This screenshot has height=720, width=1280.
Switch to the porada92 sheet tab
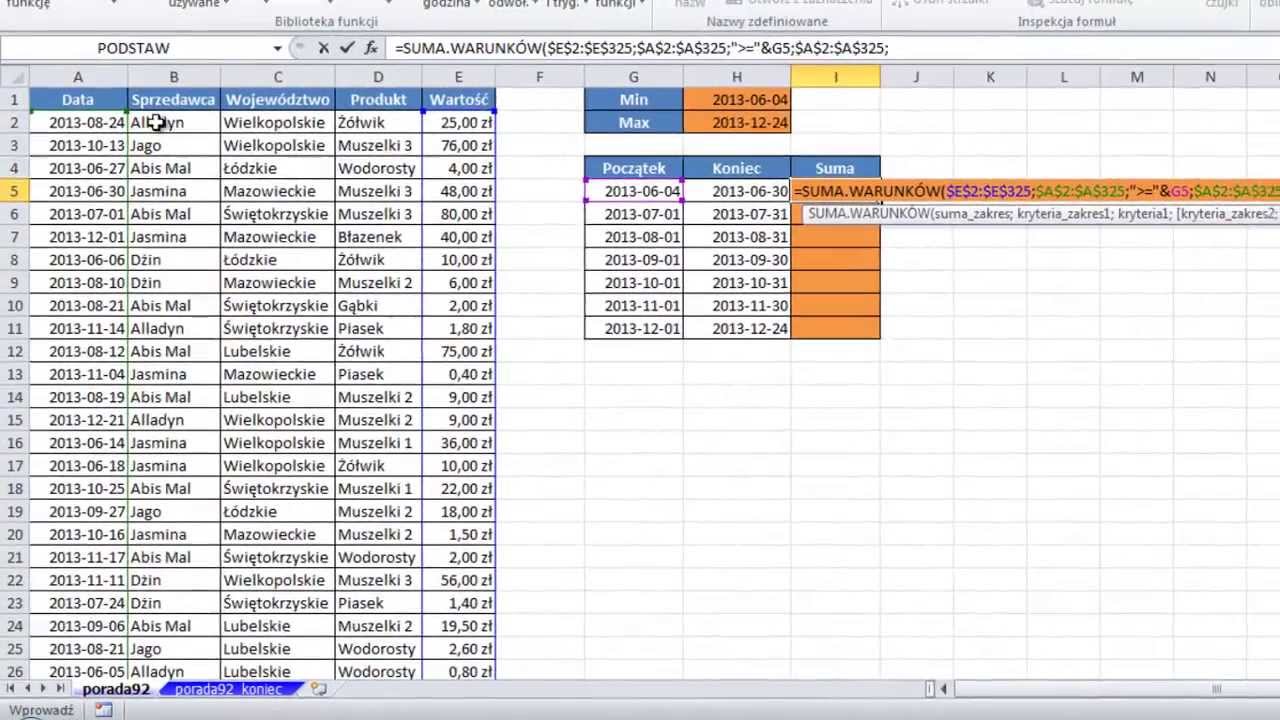click(116, 689)
